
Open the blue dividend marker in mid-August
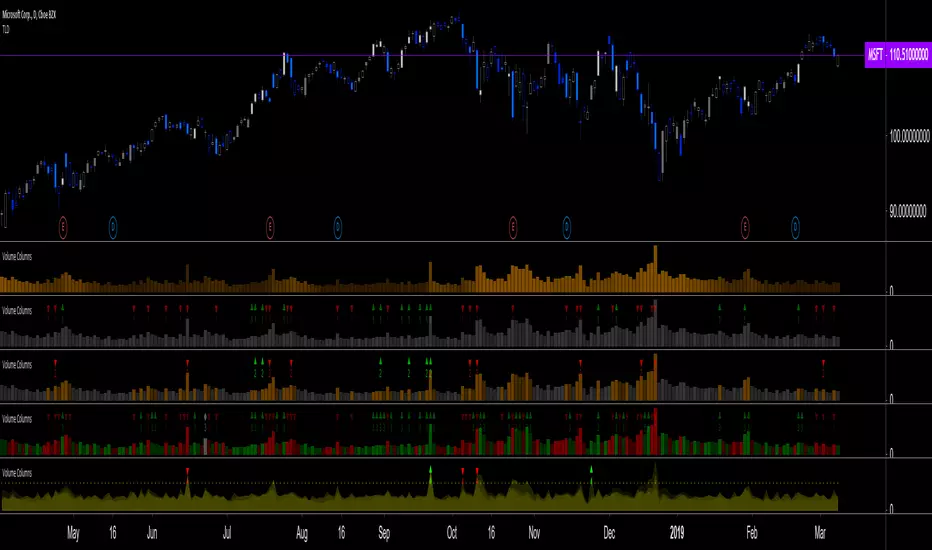pos(338,227)
